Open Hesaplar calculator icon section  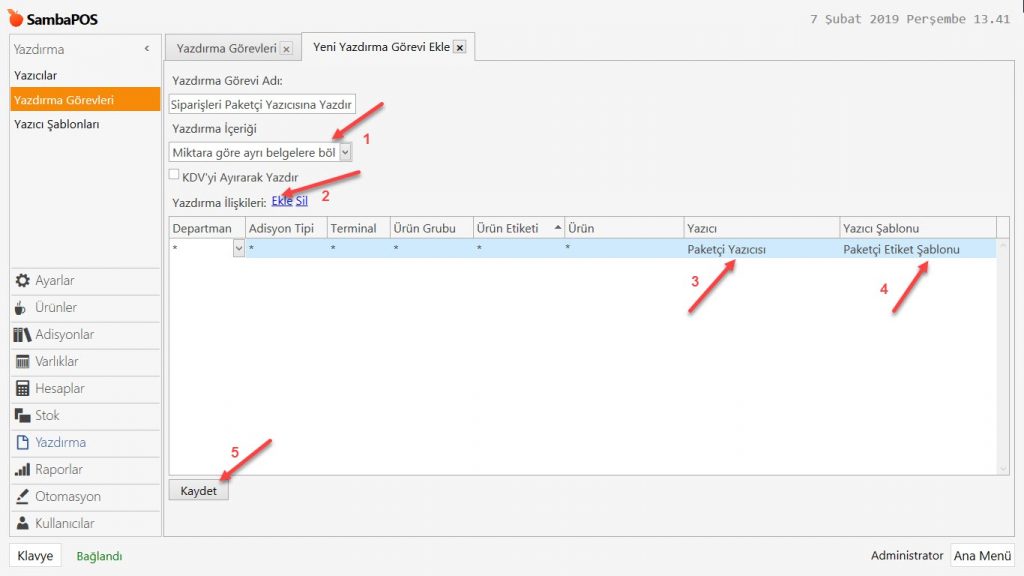22,389
